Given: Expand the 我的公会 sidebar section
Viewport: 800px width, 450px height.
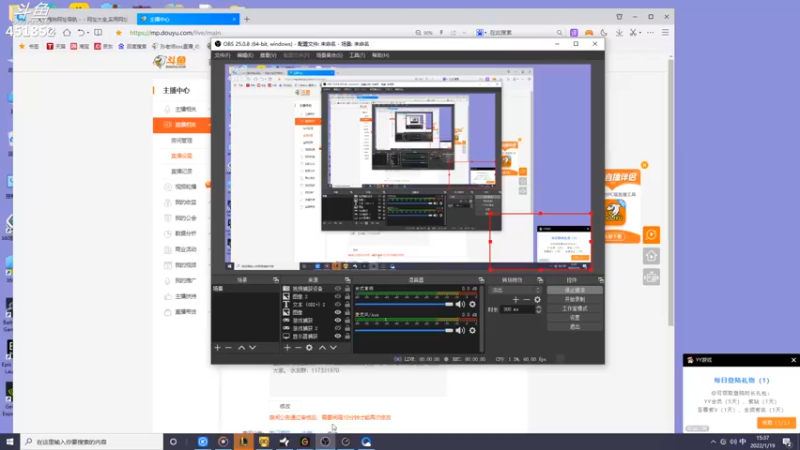Looking at the screenshot, I should pos(182,218).
